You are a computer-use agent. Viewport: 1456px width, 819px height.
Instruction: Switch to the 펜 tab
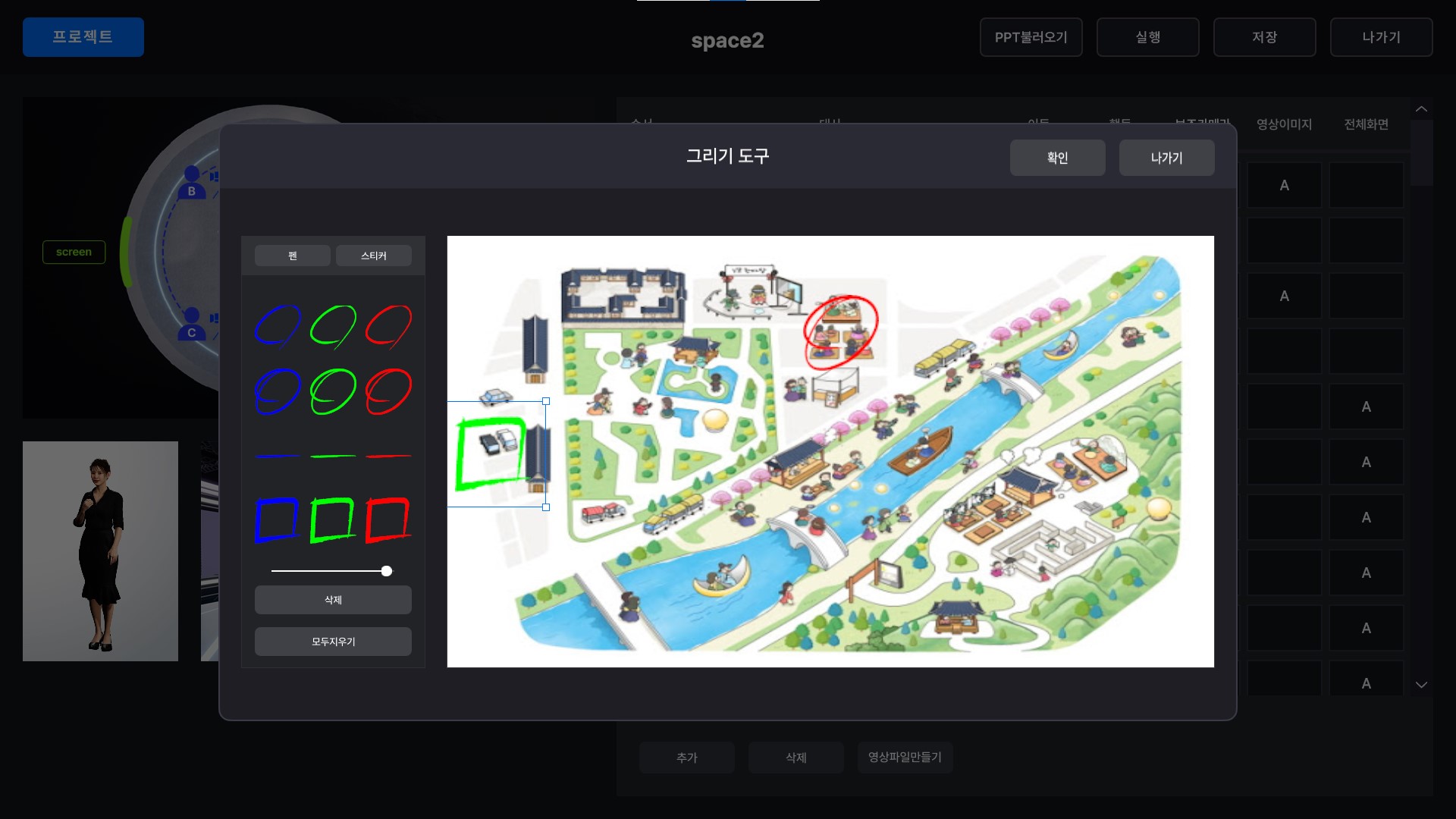click(292, 256)
